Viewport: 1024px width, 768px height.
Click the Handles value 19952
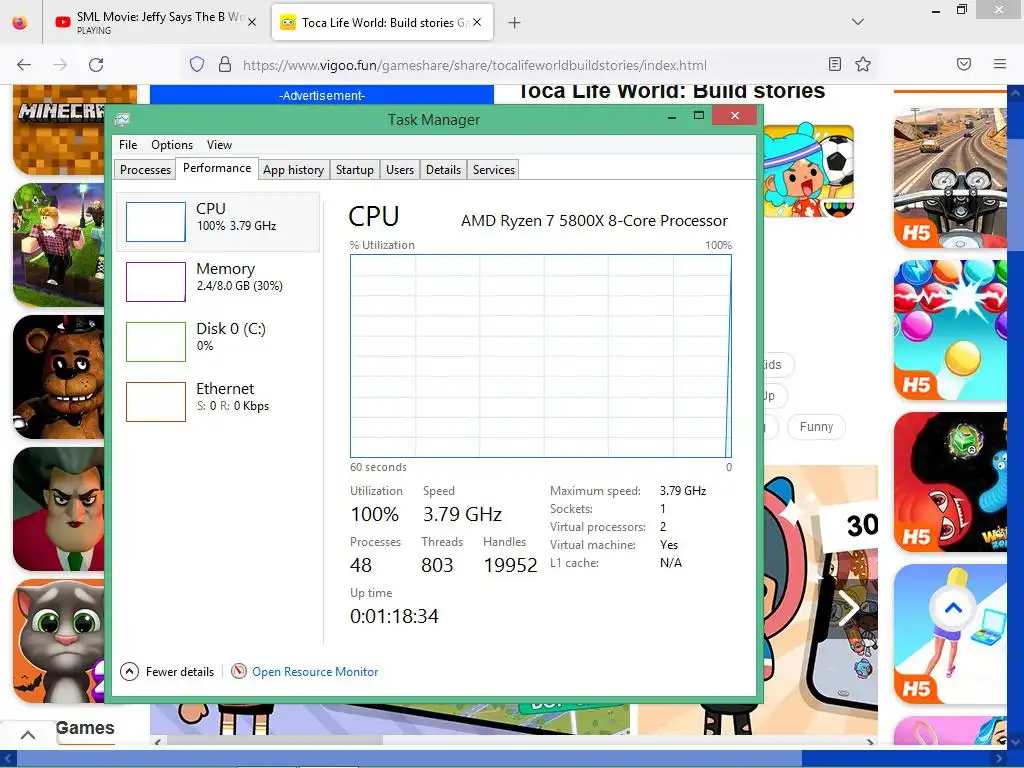point(510,565)
